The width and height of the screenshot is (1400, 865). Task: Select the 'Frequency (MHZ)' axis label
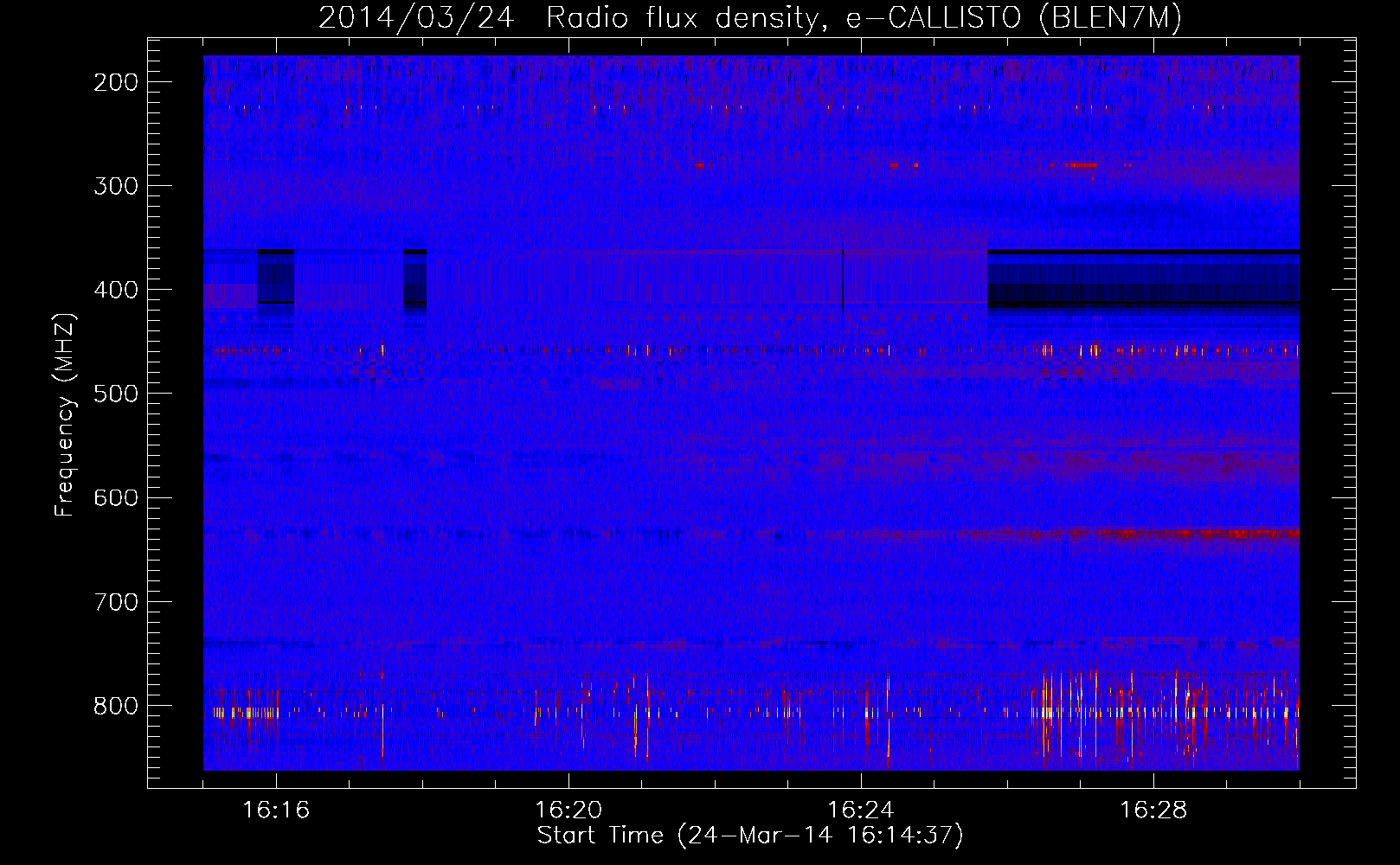[65, 414]
